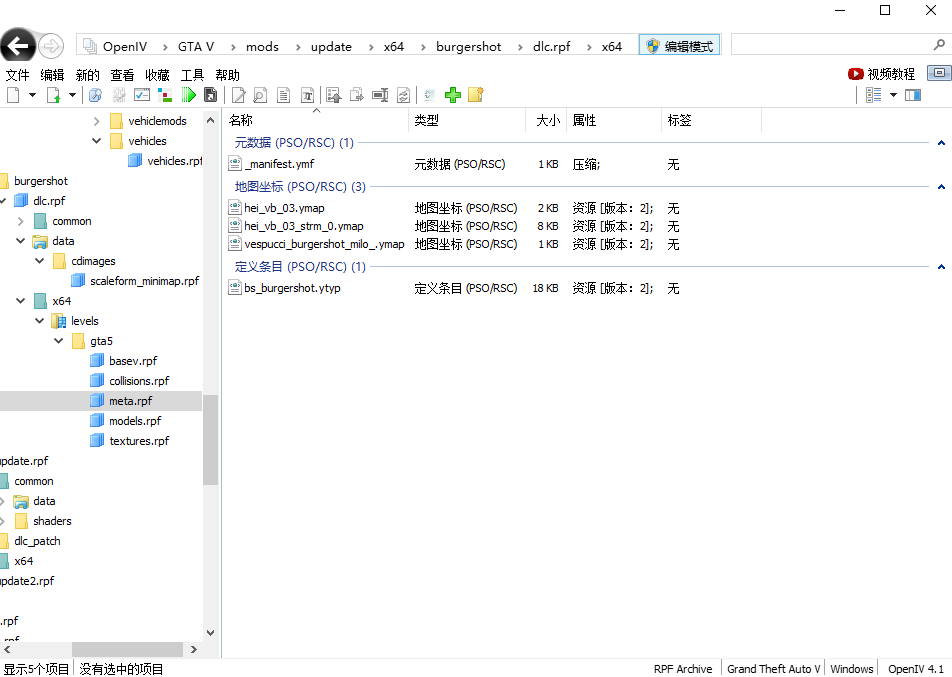Open the 帮助 menu
This screenshot has height=677, width=952.
[227, 75]
